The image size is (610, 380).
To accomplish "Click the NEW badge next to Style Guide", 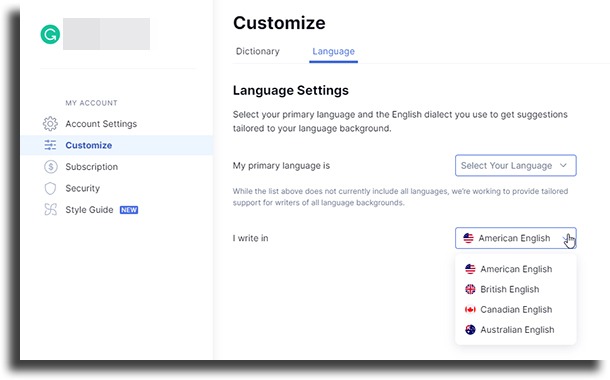I will tap(129, 210).
